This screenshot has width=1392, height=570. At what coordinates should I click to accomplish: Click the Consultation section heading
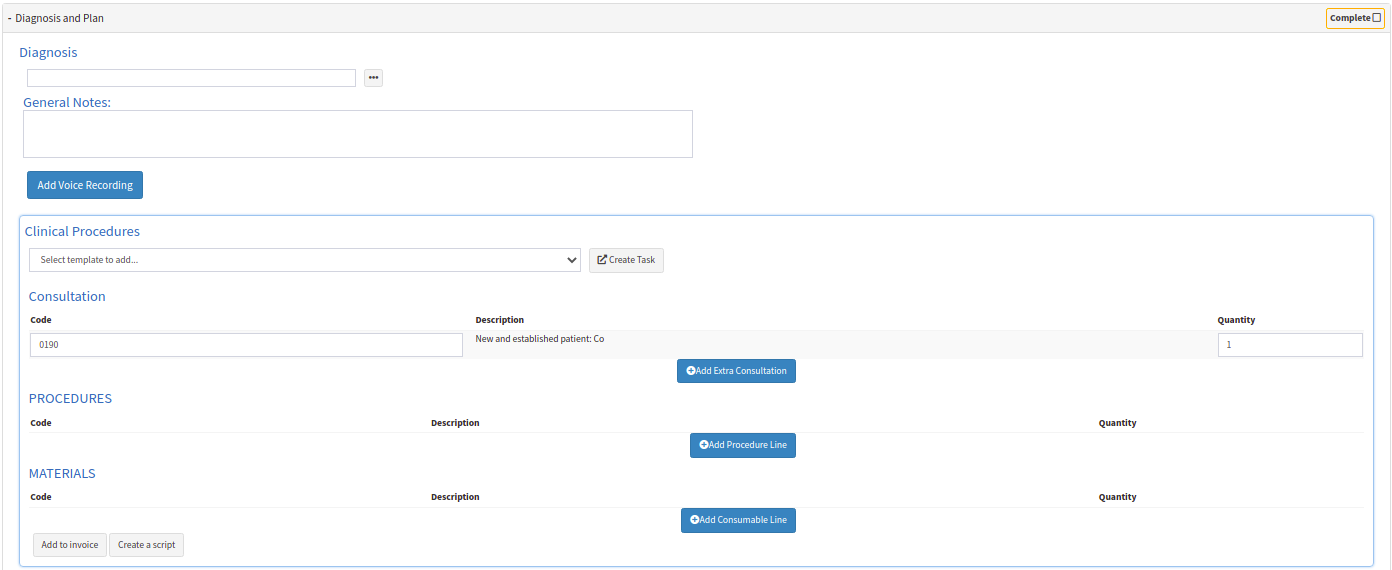point(67,297)
